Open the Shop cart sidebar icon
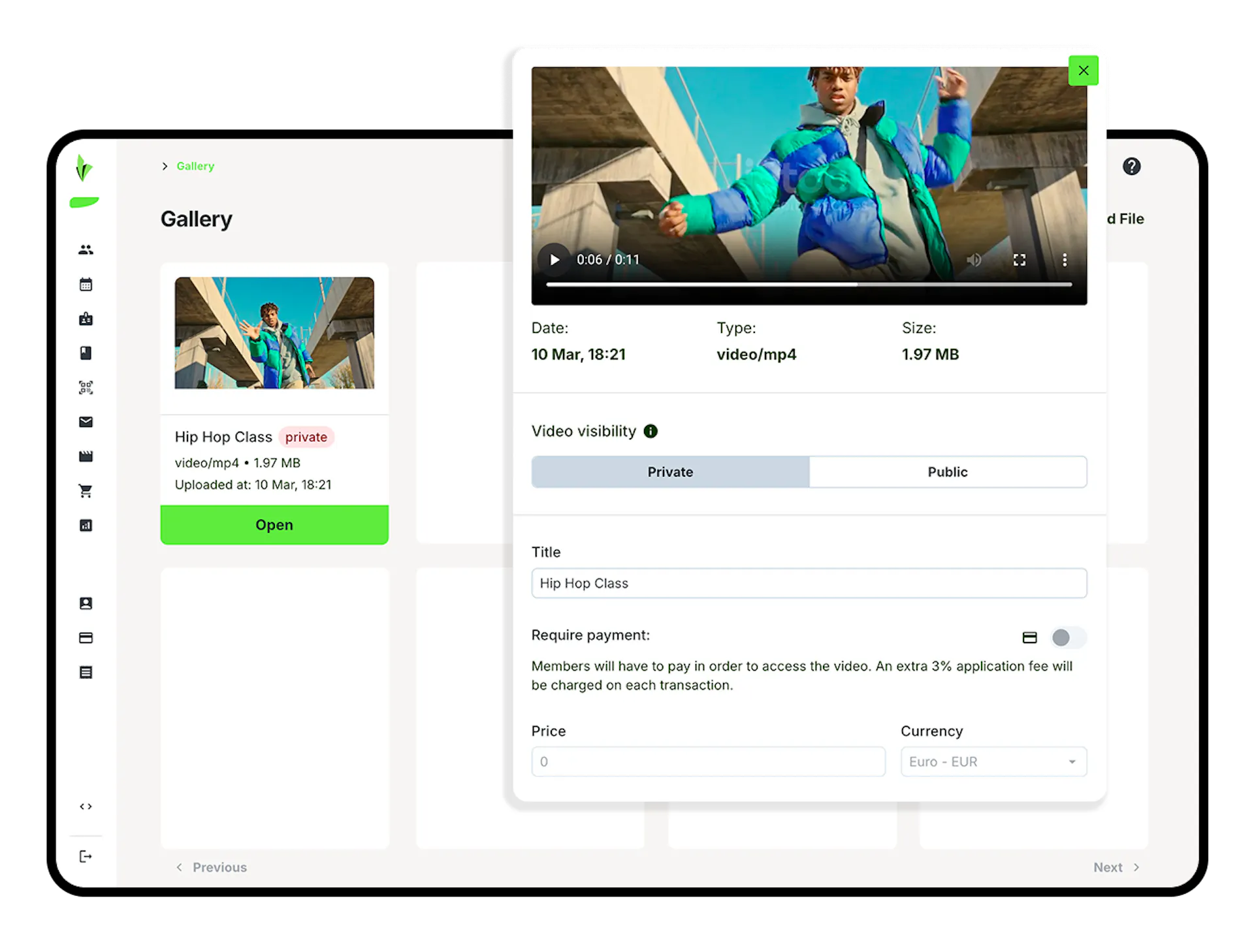The image size is (1254, 952). pyautogui.click(x=86, y=491)
